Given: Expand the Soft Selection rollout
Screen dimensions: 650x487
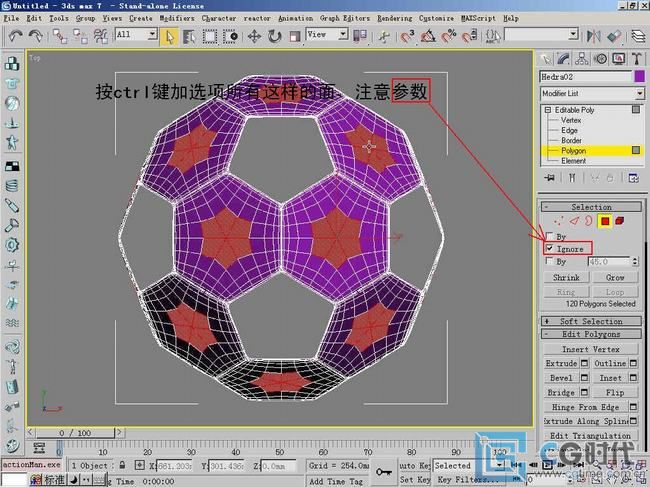Looking at the screenshot, I should pos(592,321).
